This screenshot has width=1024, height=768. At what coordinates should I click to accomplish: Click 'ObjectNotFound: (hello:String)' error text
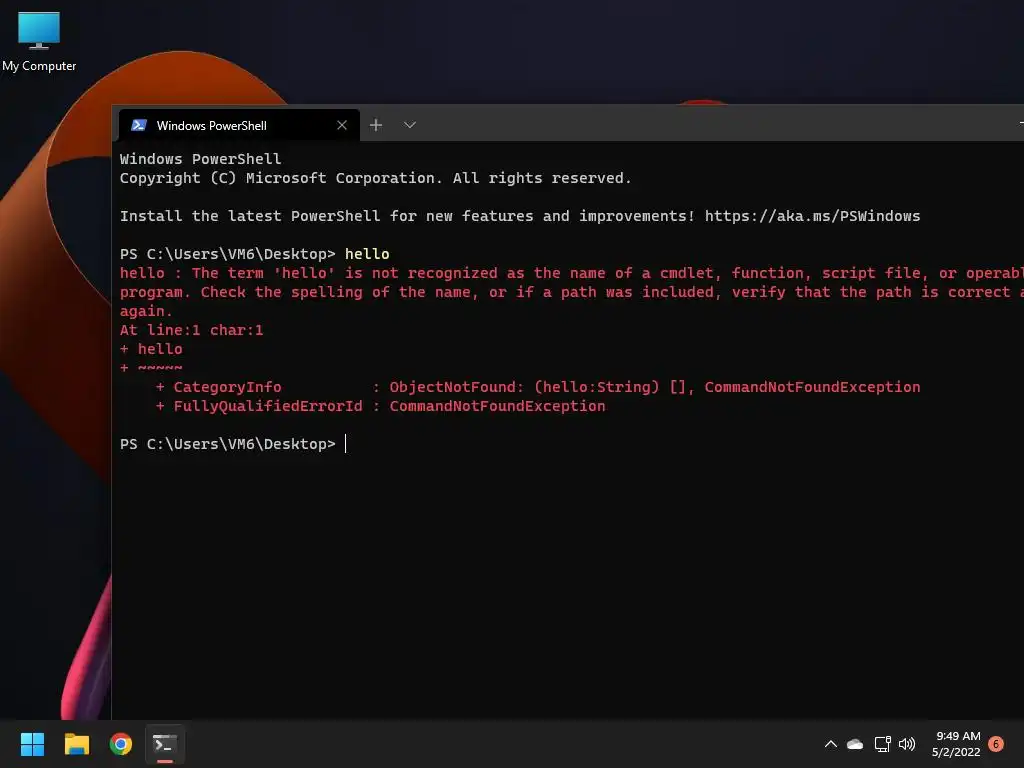click(524, 387)
